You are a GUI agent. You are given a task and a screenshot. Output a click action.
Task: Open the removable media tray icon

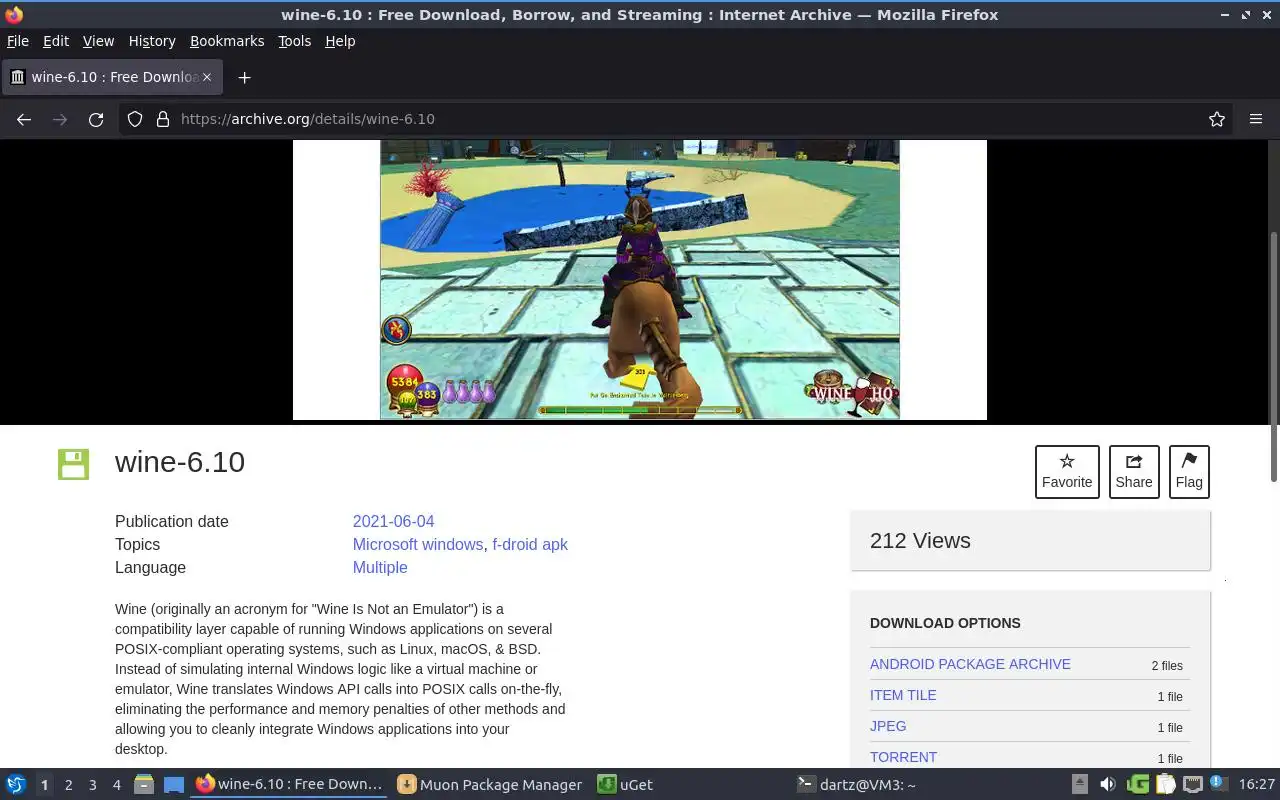pos(1080,785)
